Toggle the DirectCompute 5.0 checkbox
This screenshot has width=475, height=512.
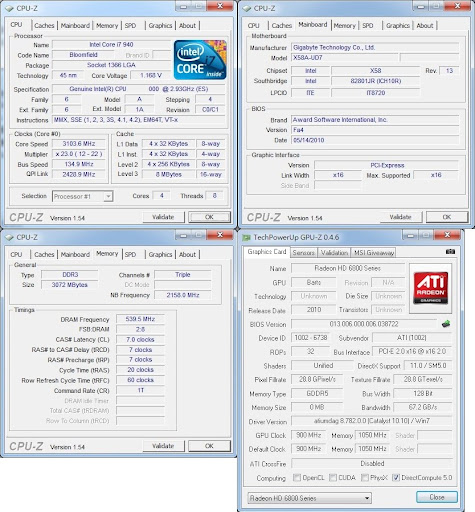coord(396,477)
